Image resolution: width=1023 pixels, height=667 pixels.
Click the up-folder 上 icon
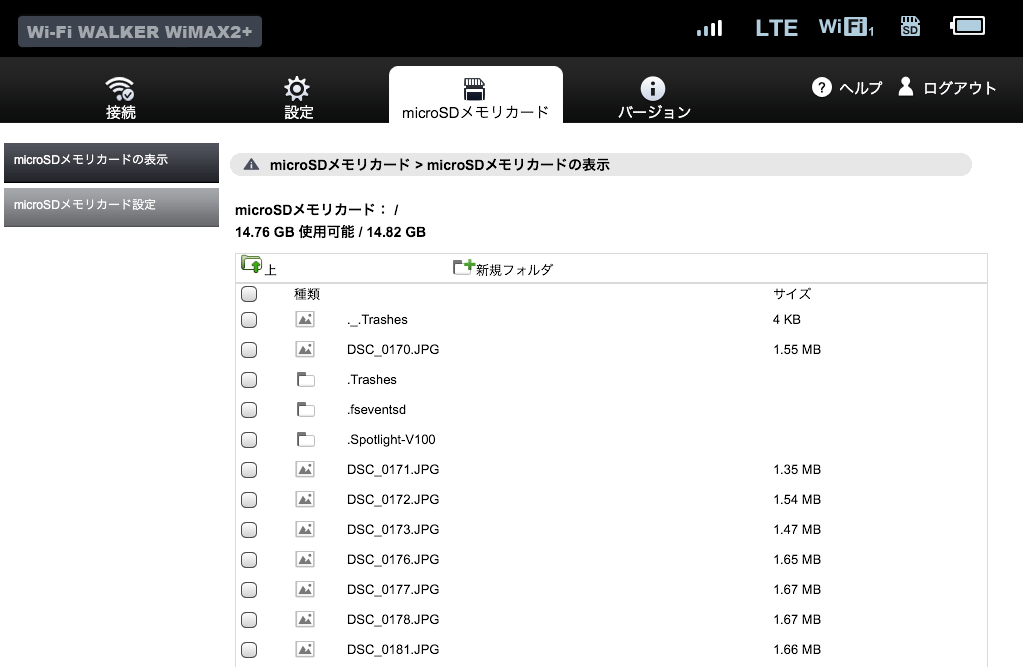[x=251, y=265]
